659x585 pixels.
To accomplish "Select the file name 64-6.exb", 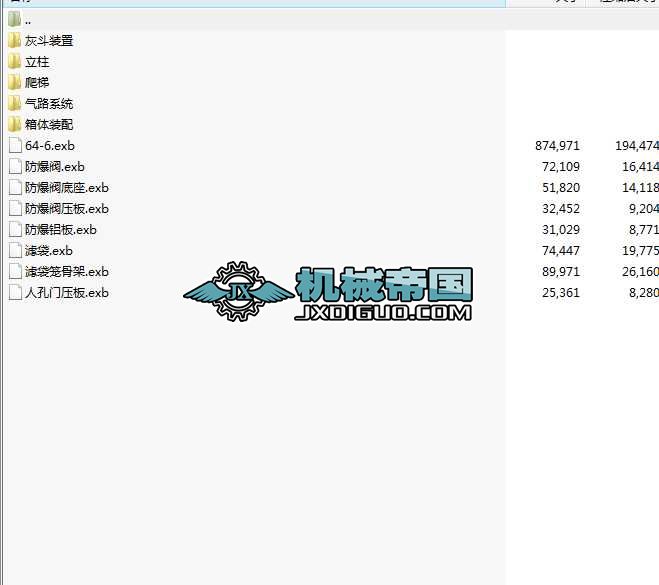I will click(50, 146).
